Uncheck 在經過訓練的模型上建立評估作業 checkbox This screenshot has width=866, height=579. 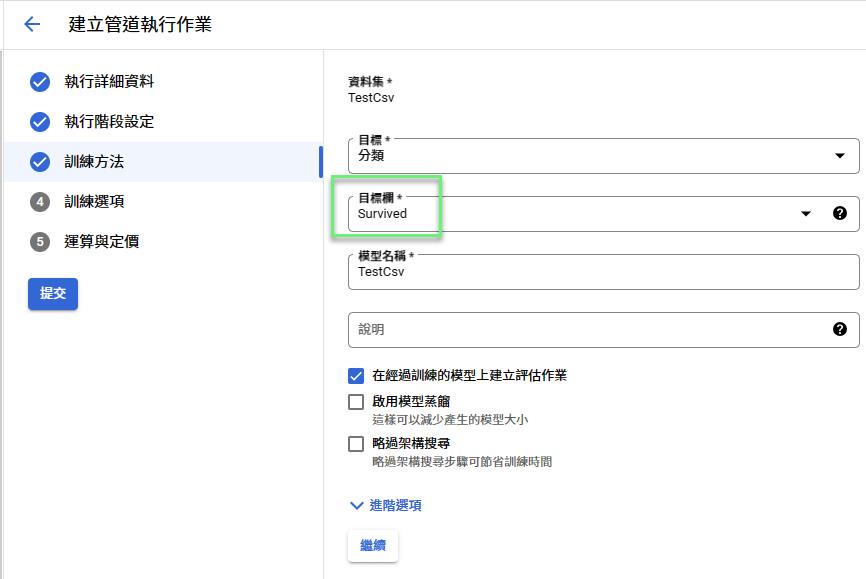(x=356, y=376)
